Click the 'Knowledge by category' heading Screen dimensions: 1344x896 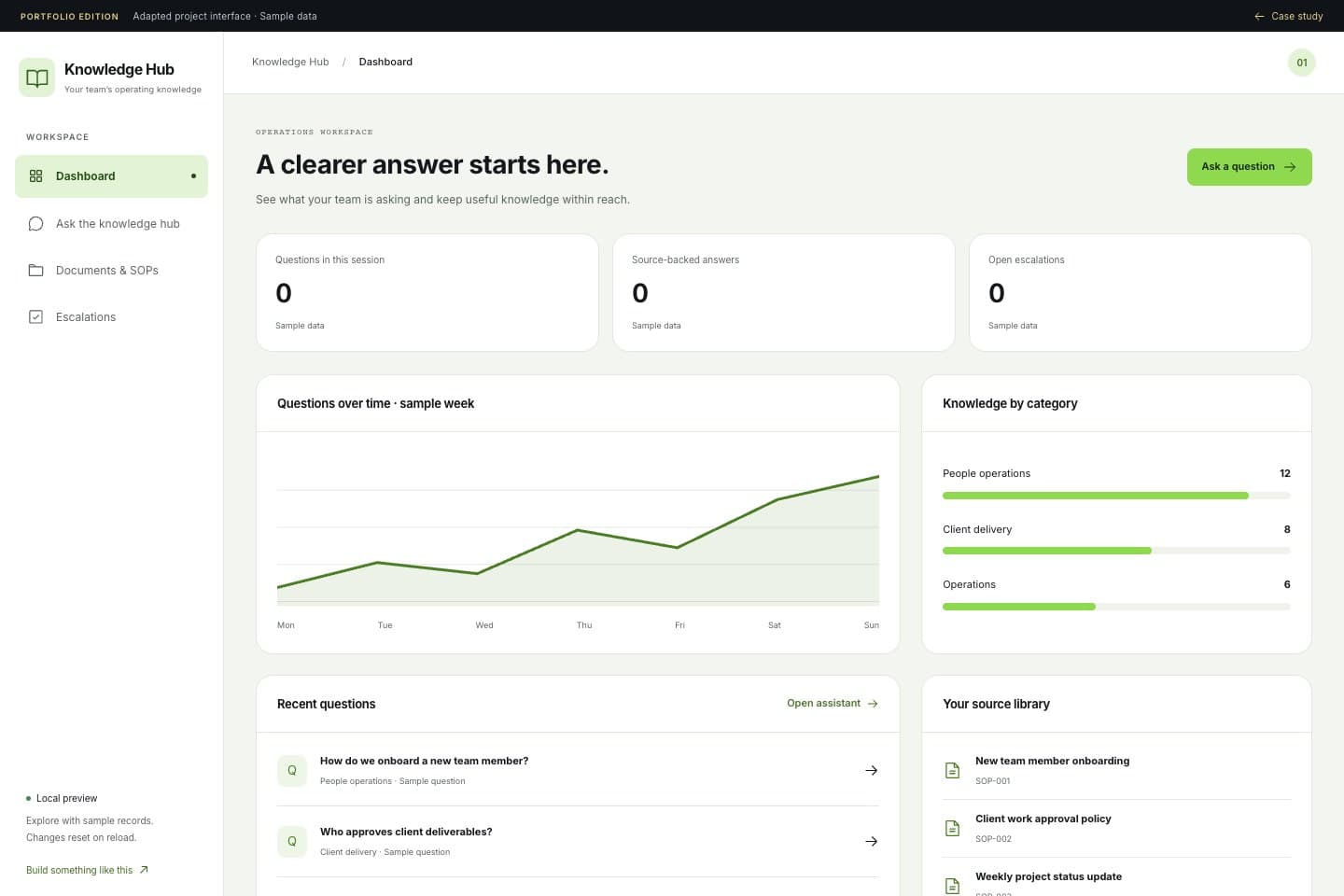point(1010,403)
